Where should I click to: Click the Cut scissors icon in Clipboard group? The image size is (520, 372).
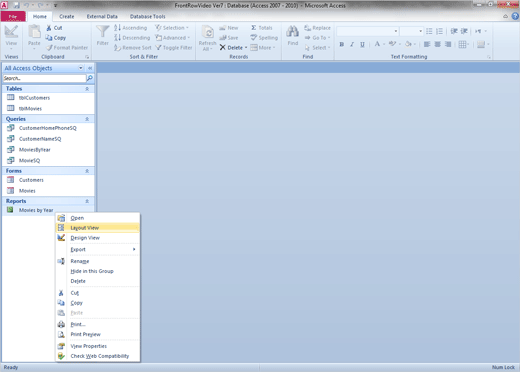coord(49,28)
